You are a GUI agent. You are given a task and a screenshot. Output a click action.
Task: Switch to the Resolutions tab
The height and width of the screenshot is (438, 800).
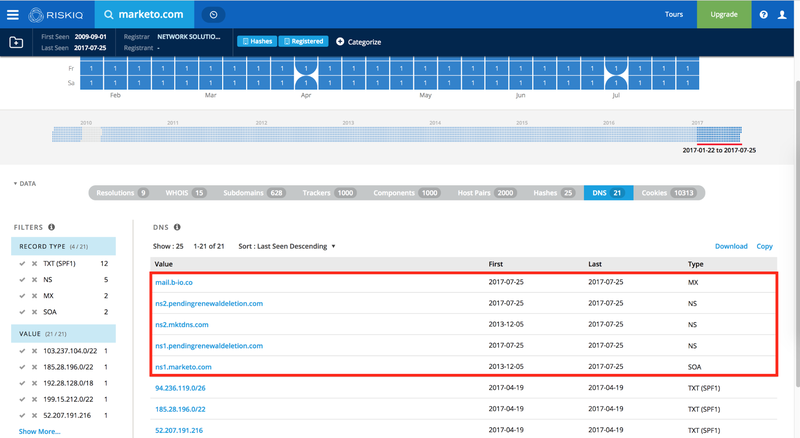(x=121, y=193)
